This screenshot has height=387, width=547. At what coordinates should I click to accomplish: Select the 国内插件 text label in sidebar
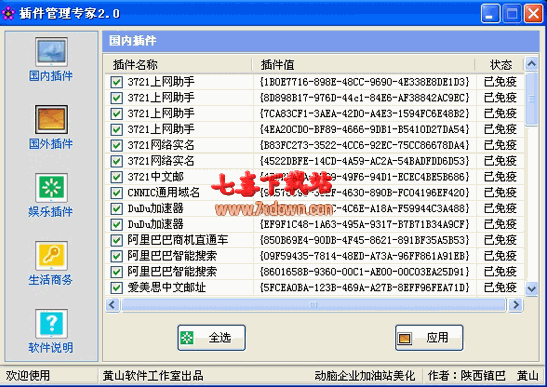(51, 75)
